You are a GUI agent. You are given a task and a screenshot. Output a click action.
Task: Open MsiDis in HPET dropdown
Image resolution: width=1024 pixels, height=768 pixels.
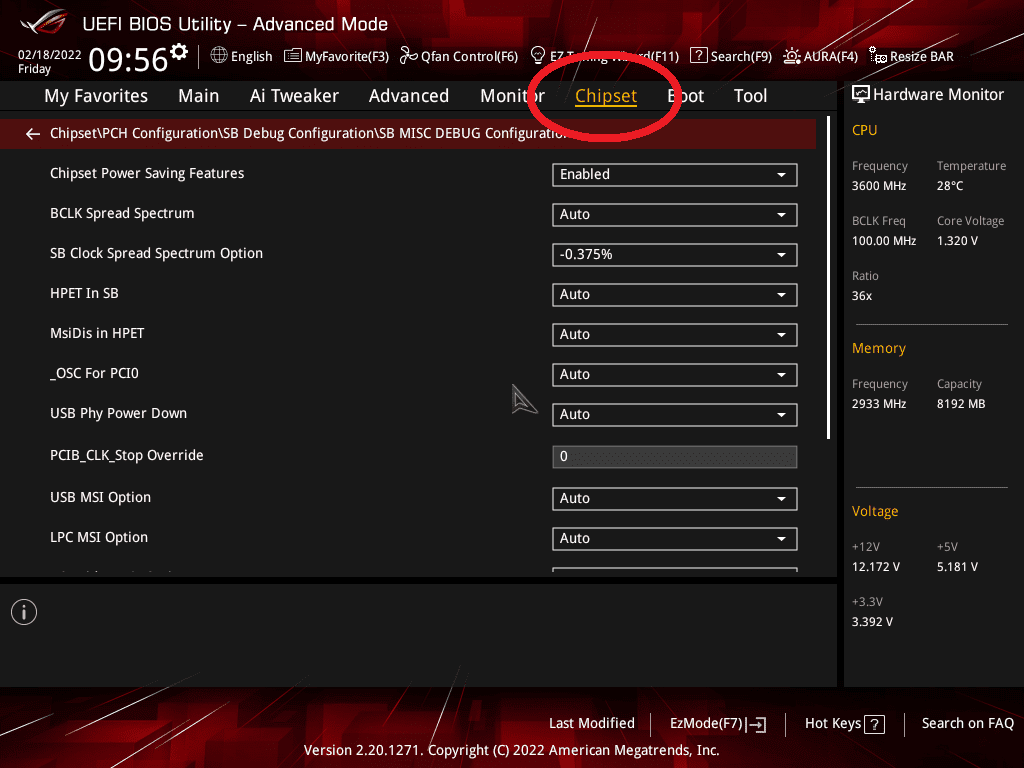(x=675, y=334)
